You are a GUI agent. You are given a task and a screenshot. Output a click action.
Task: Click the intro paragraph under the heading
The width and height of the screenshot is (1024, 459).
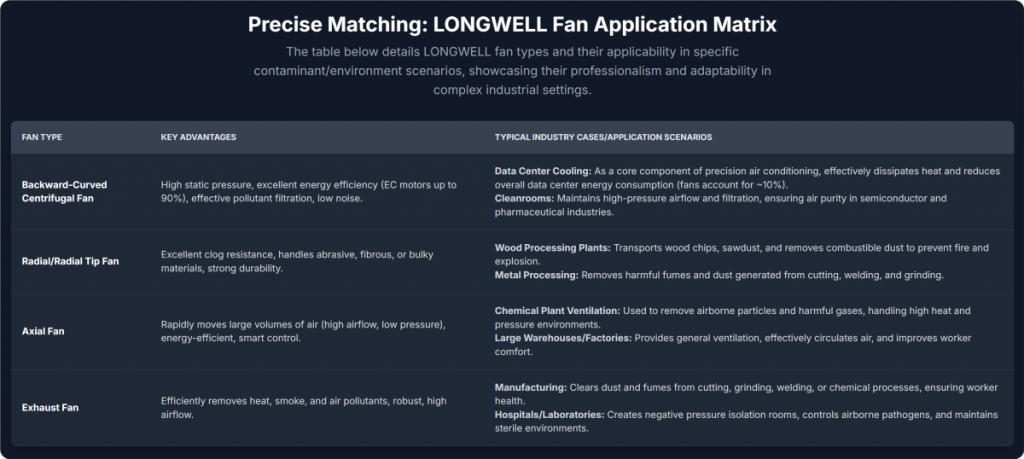pos(513,71)
